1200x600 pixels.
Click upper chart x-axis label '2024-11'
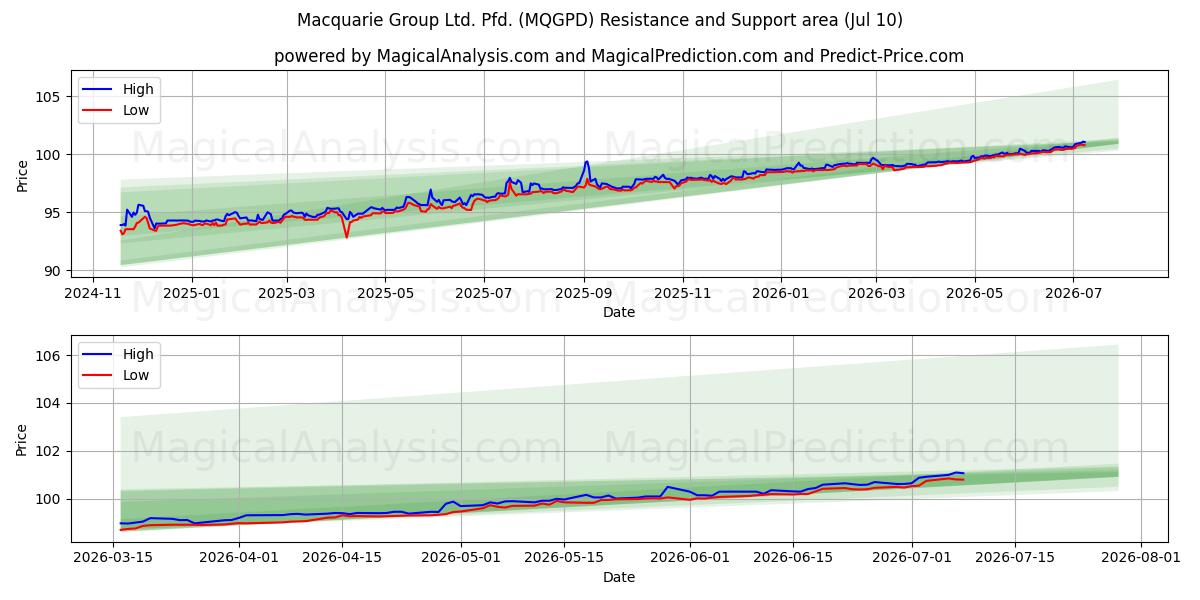coord(93,294)
